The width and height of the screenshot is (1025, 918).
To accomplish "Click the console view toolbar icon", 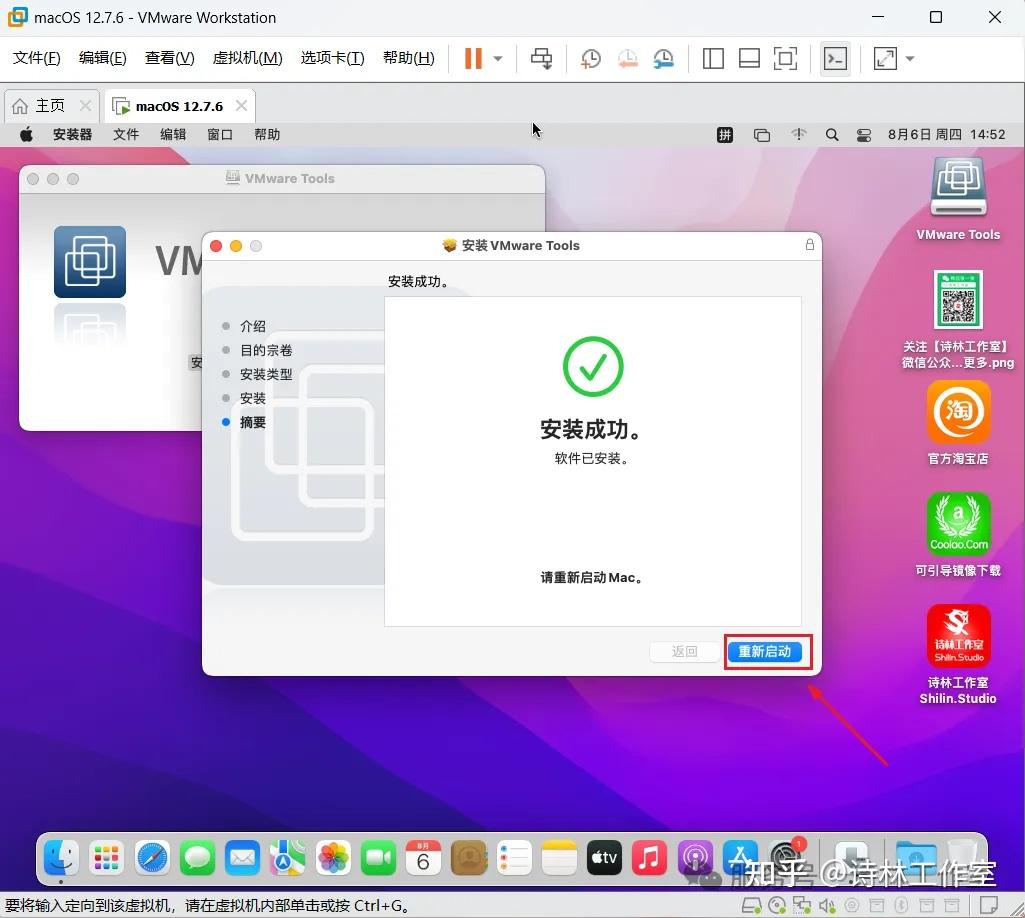I will click(x=835, y=58).
